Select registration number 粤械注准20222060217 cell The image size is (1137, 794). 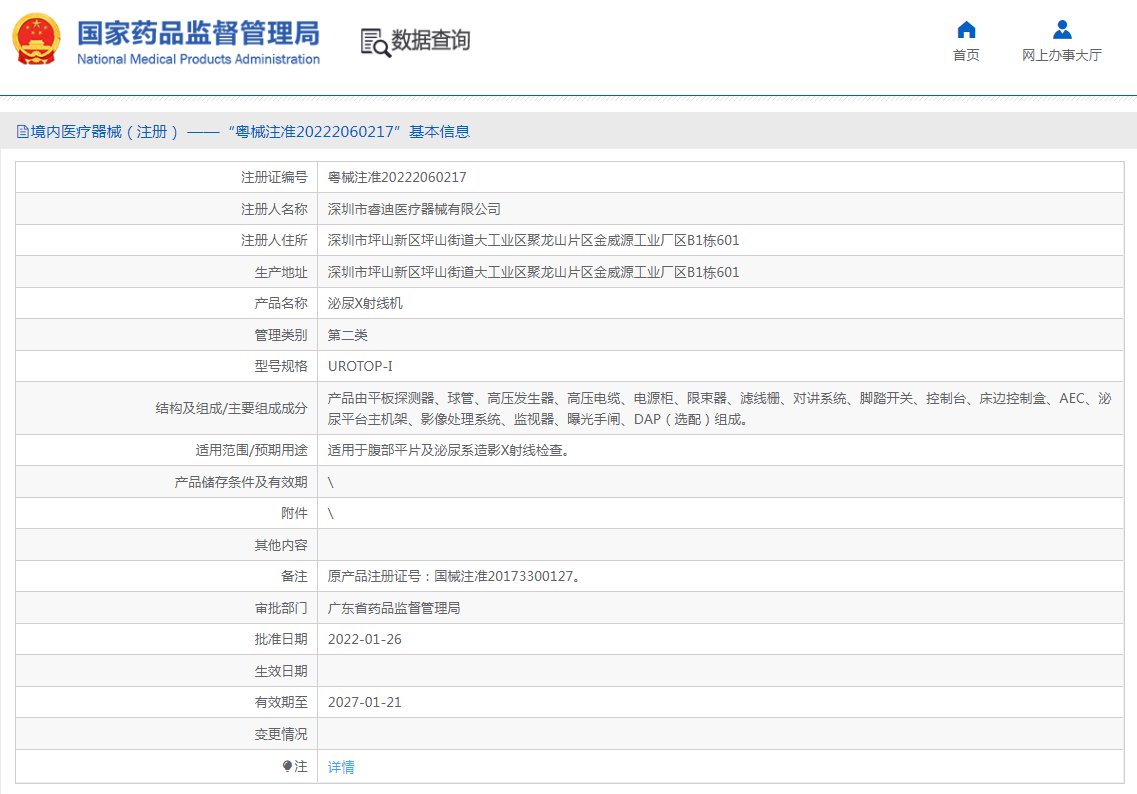pyautogui.click(x=398, y=176)
